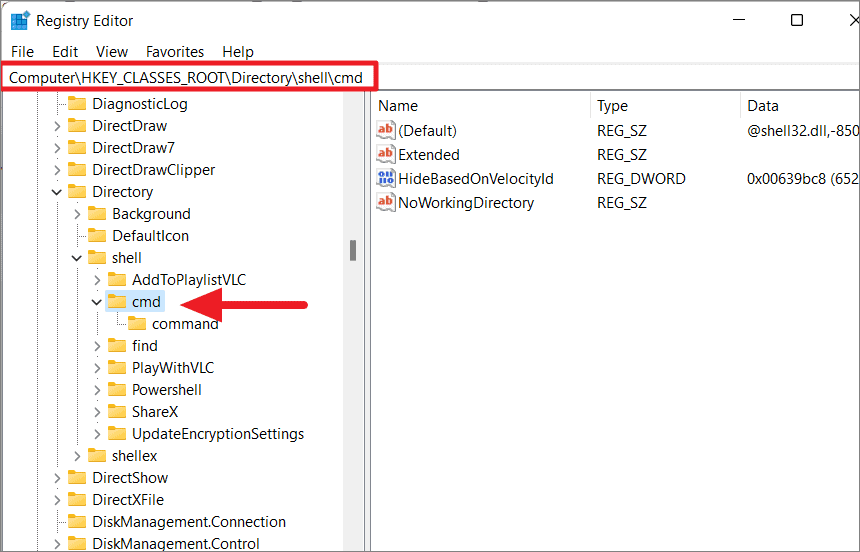The image size is (860, 552).
Task: Open the Help menu
Action: pos(238,52)
